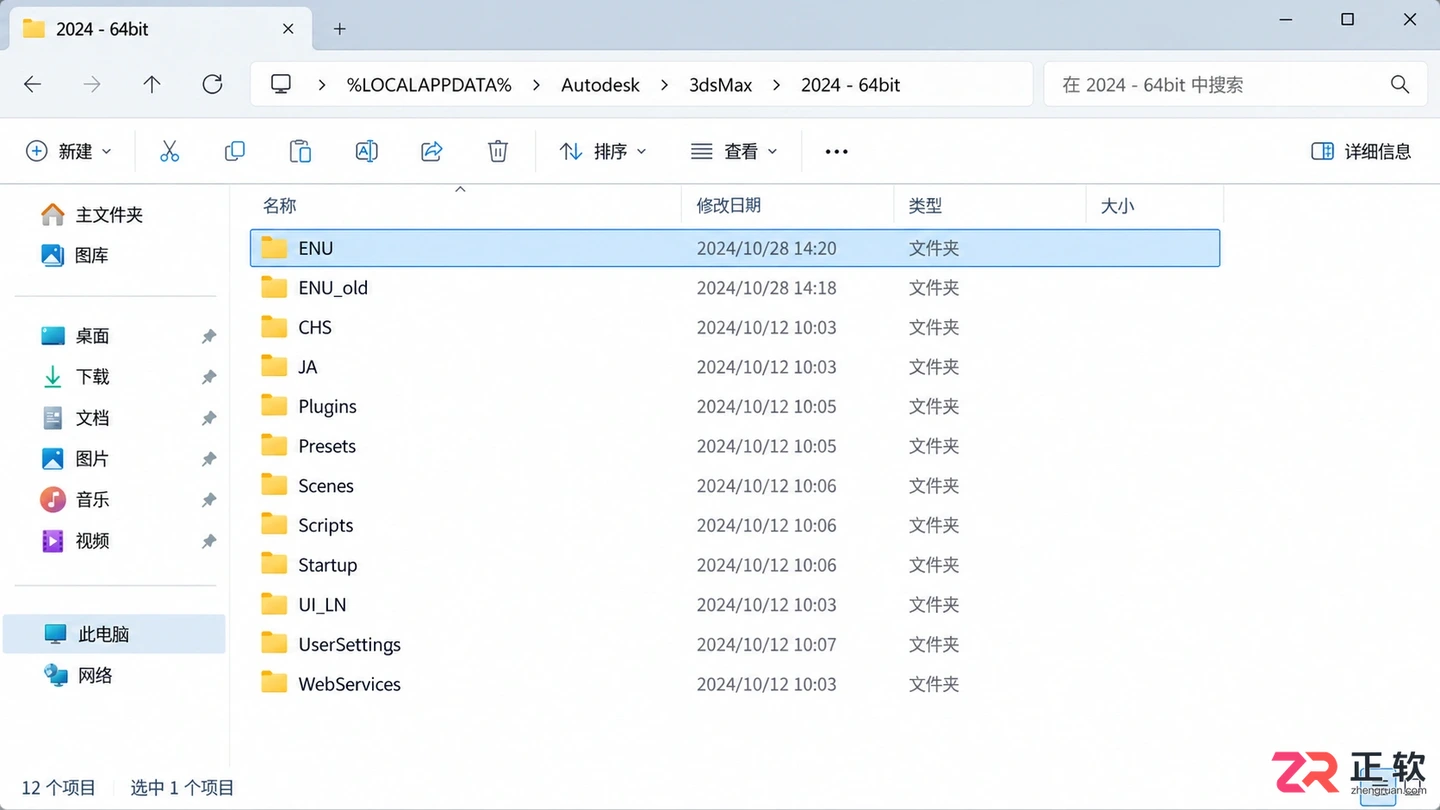Refresh the current folder view
This screenshot has height=810, width=1440.
(x=212, y=85)
